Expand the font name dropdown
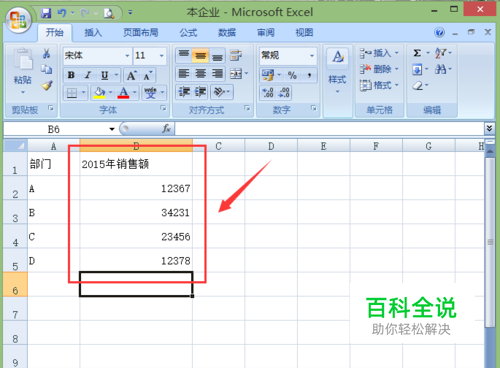 [x=127, y=55]
